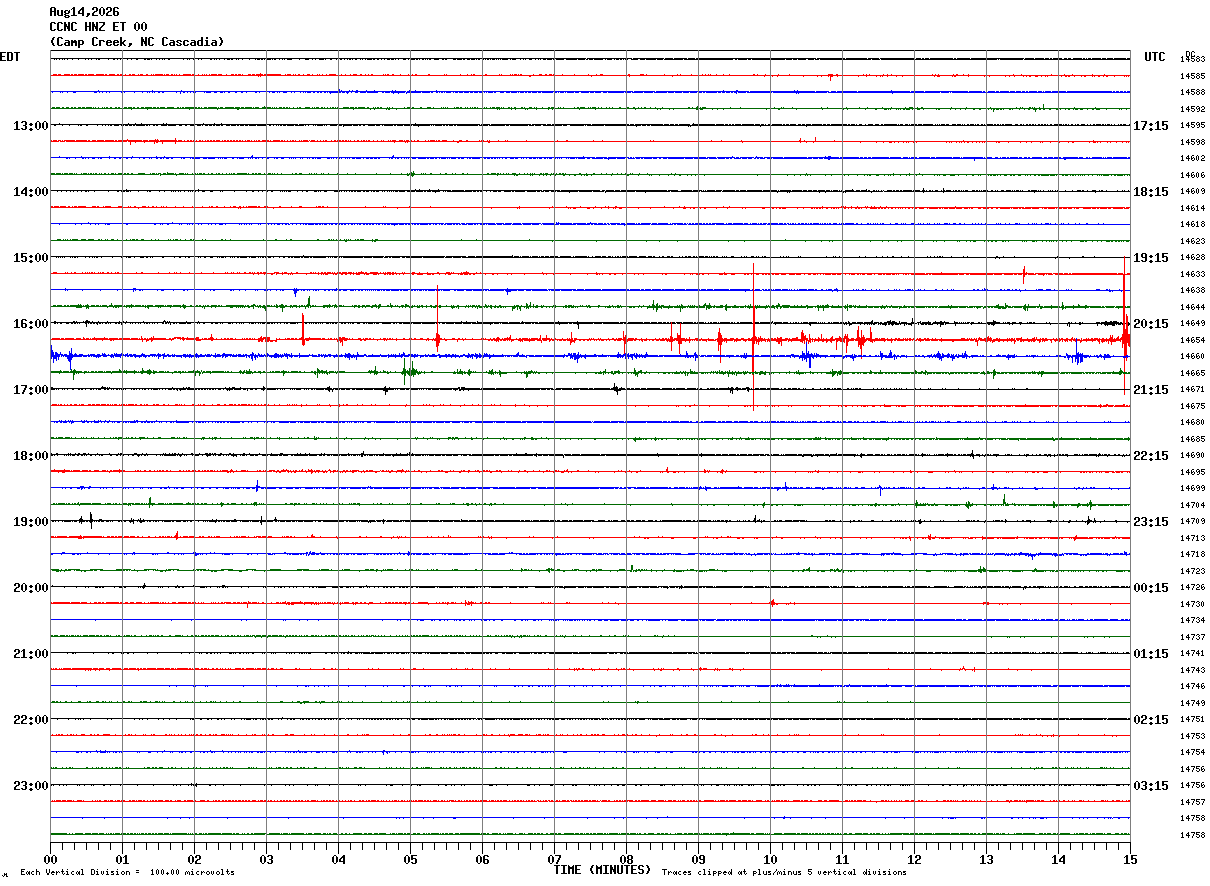The width and height of the screenshot is (1210, 886).
Task: Select the 14671 DC offset value
Action: 1192,389
